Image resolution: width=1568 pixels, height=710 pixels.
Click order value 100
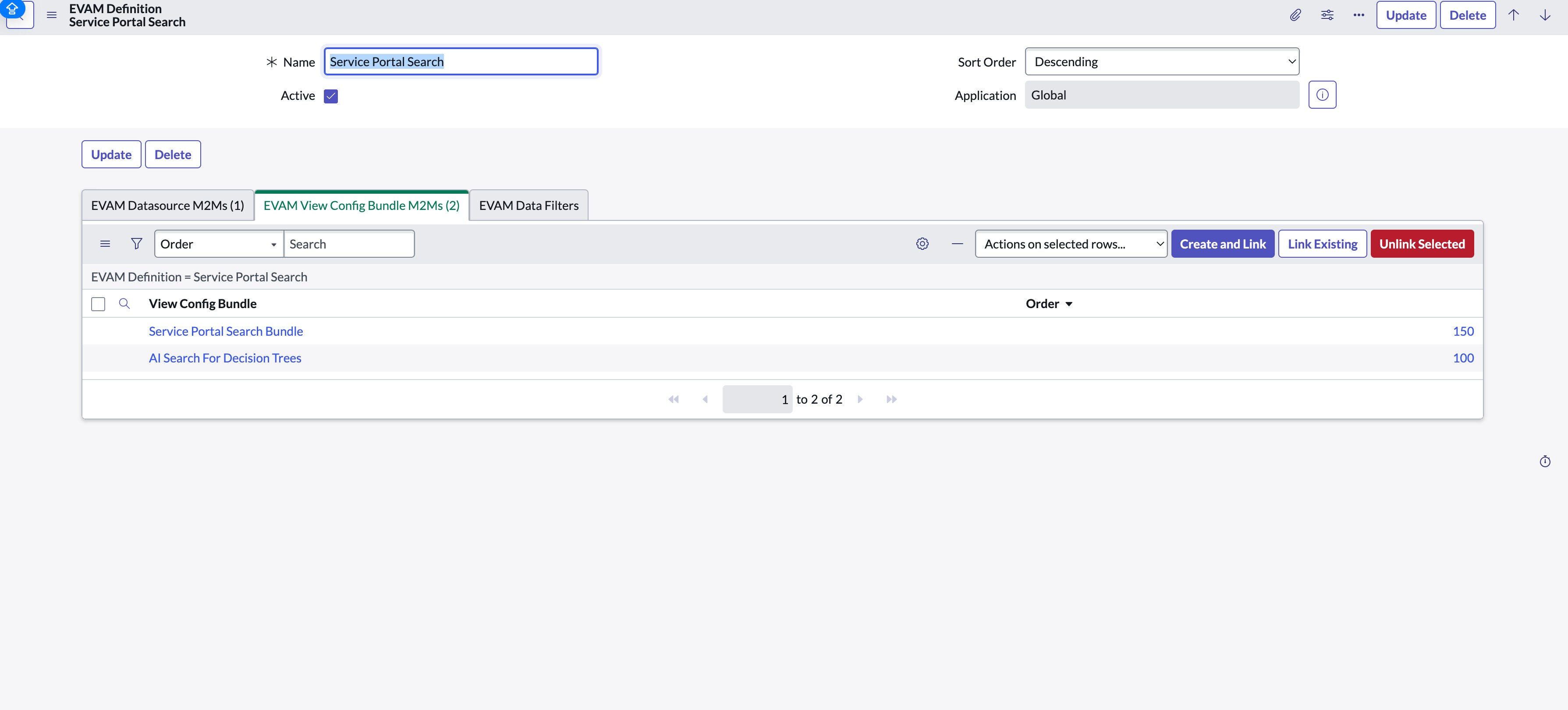[1463, 358]
